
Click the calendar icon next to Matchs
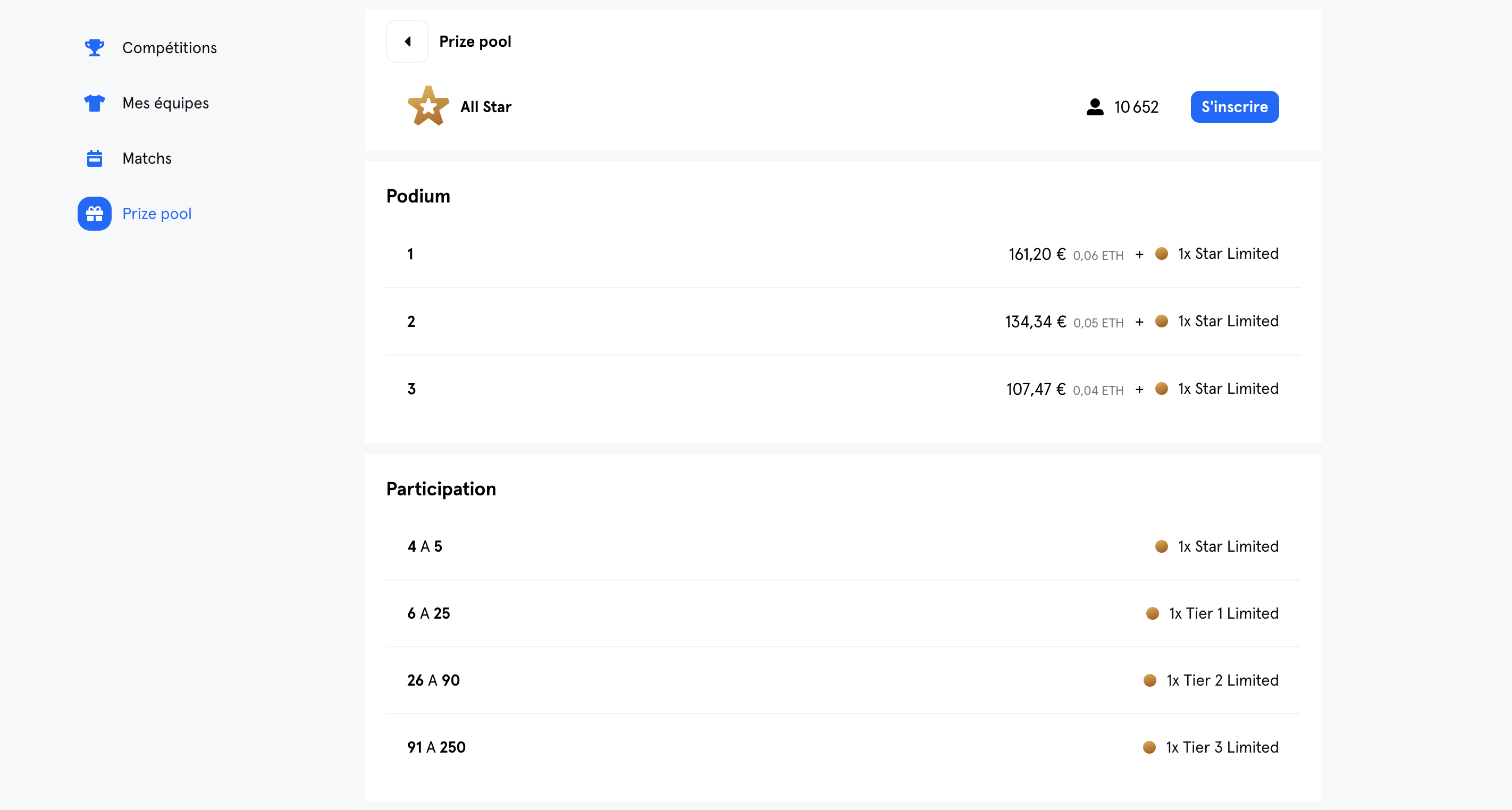95,158
